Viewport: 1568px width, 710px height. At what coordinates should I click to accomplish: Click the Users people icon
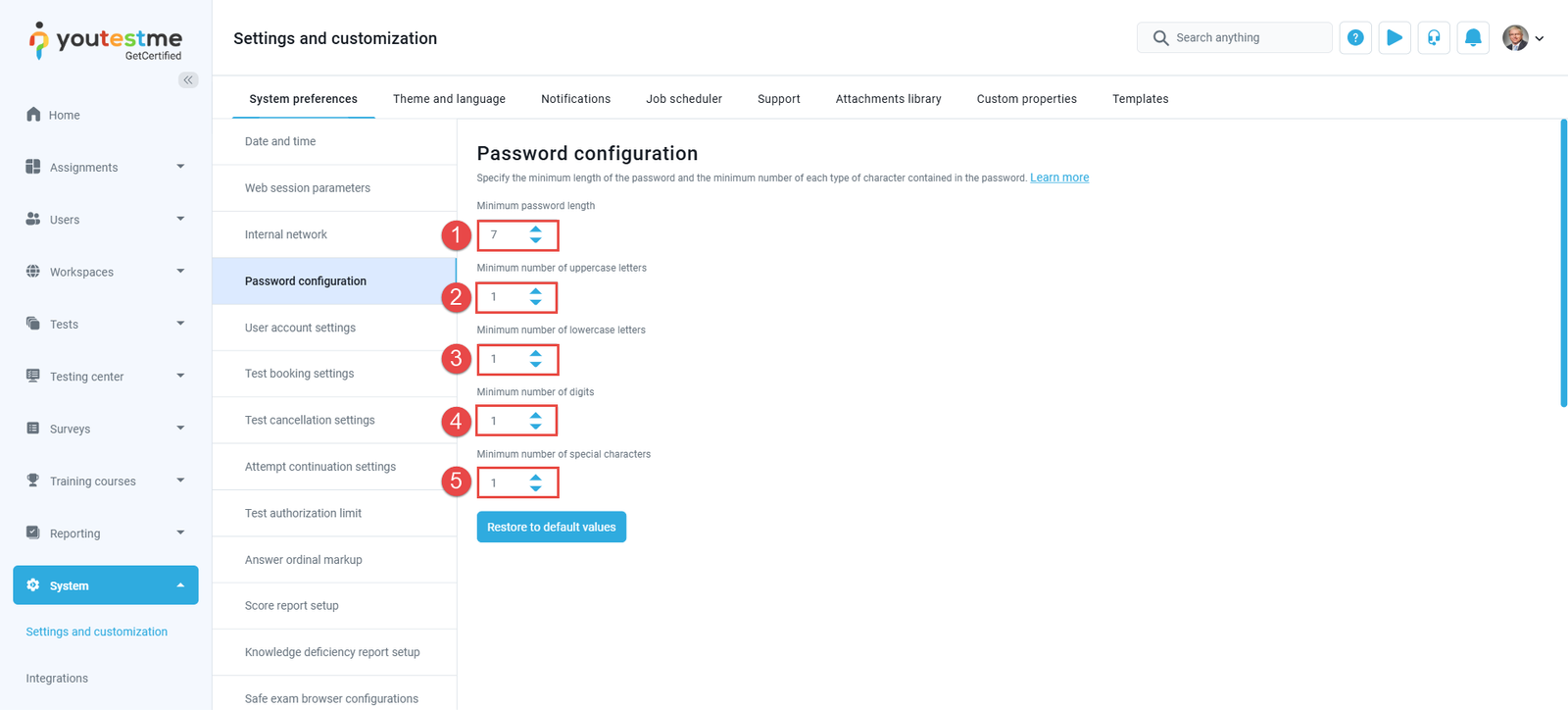point(33,219)
